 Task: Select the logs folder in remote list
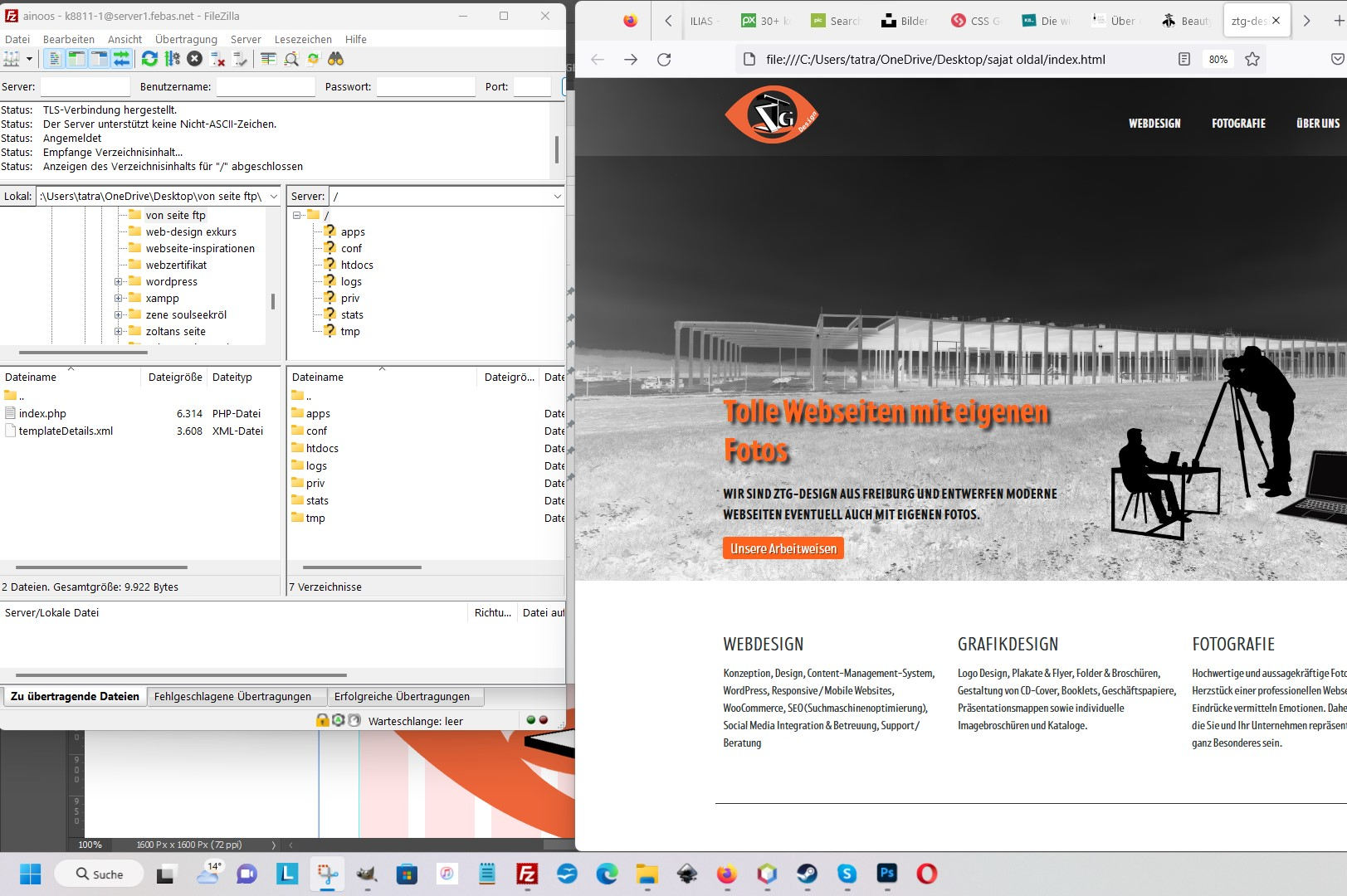point(316,465)
